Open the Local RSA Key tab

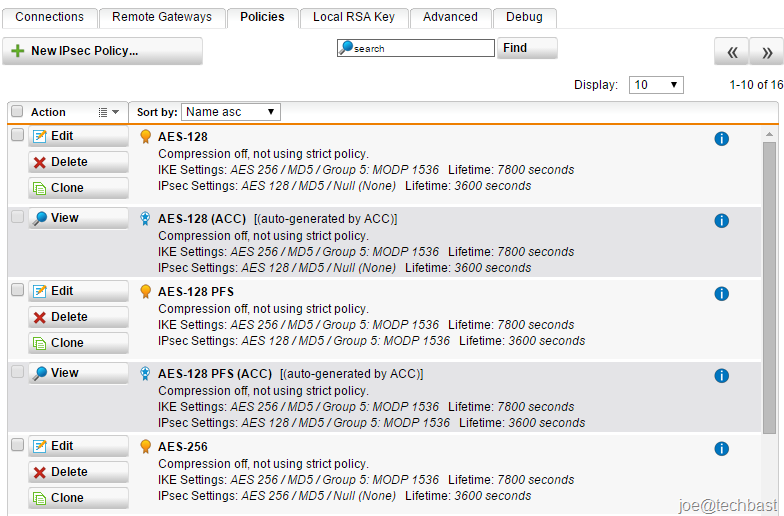click(x=354, y=17)
